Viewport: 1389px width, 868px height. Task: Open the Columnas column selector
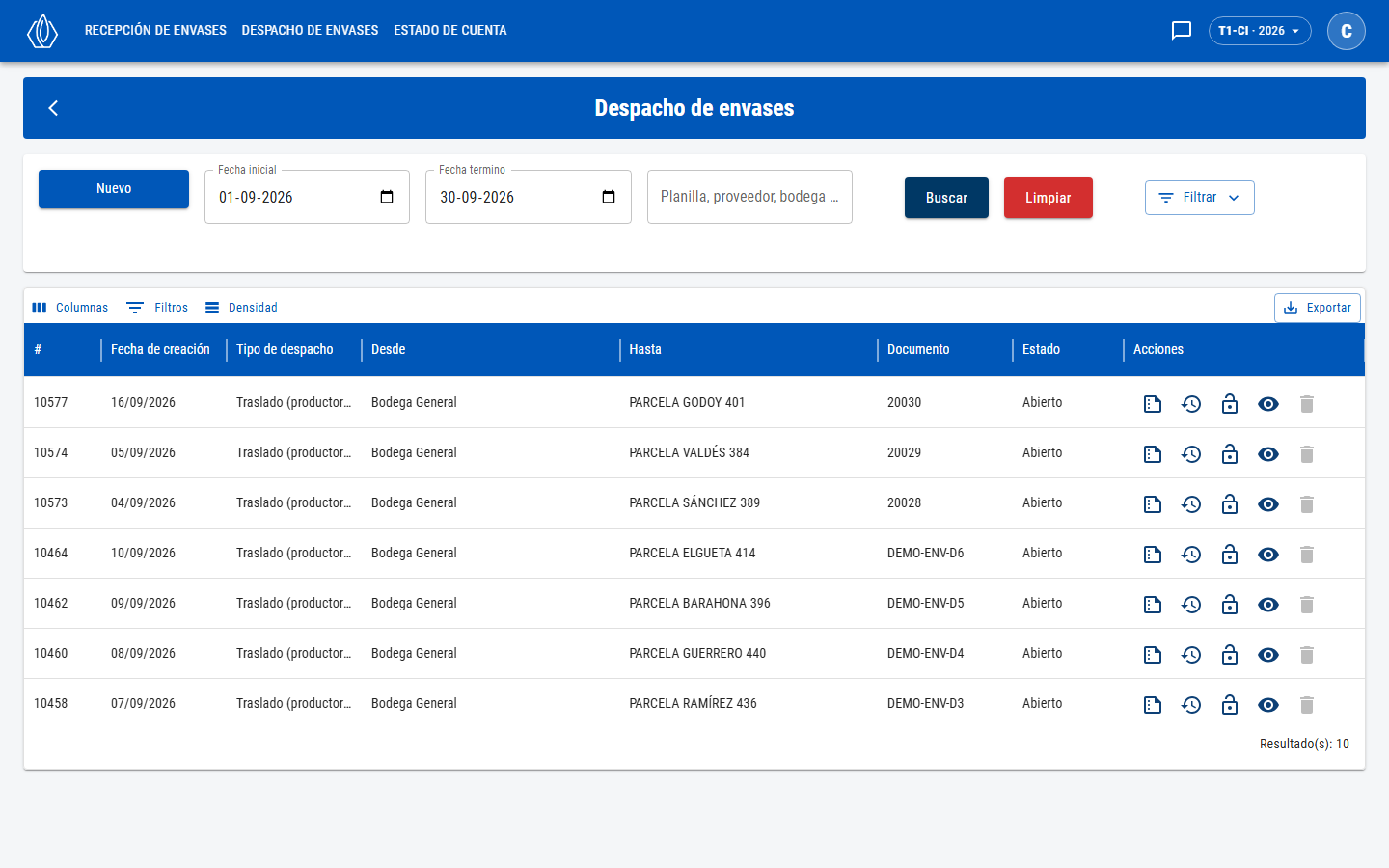pos(69,308)
